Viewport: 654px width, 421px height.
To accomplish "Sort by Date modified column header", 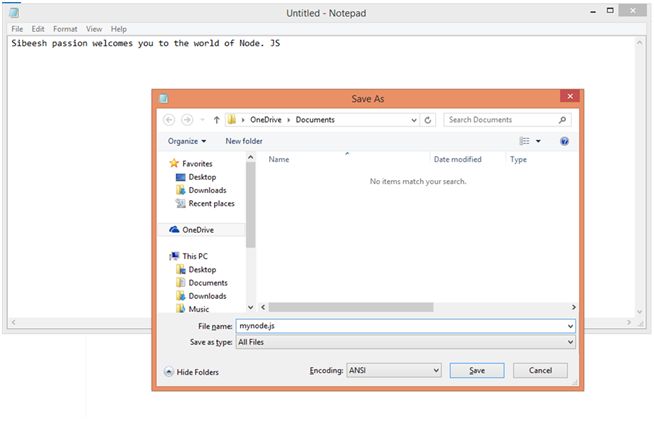I will [457, 159].
